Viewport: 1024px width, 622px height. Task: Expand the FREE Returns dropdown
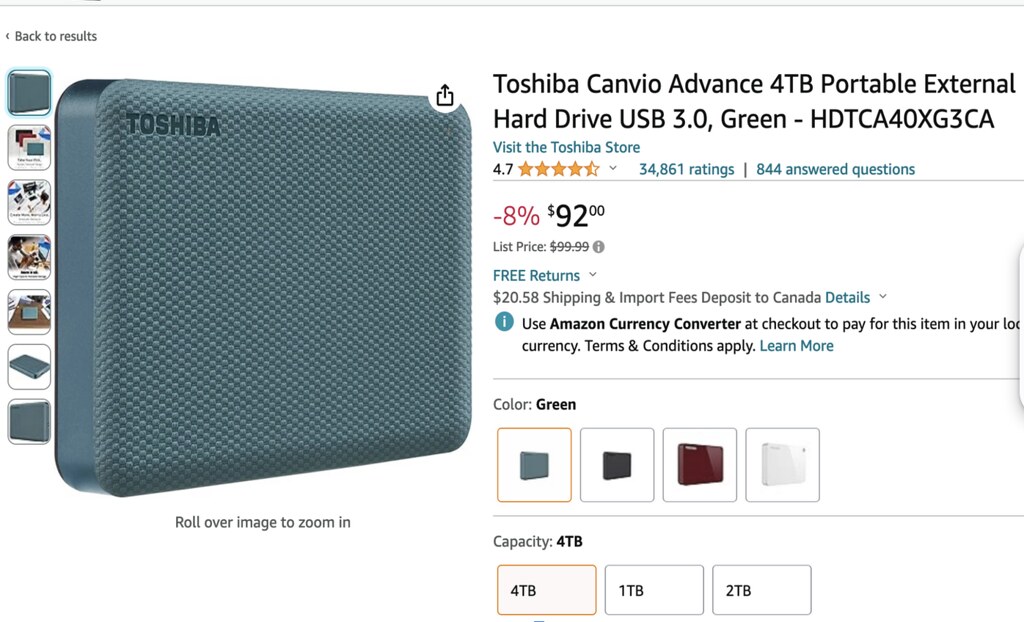click(x=592, y=275)
